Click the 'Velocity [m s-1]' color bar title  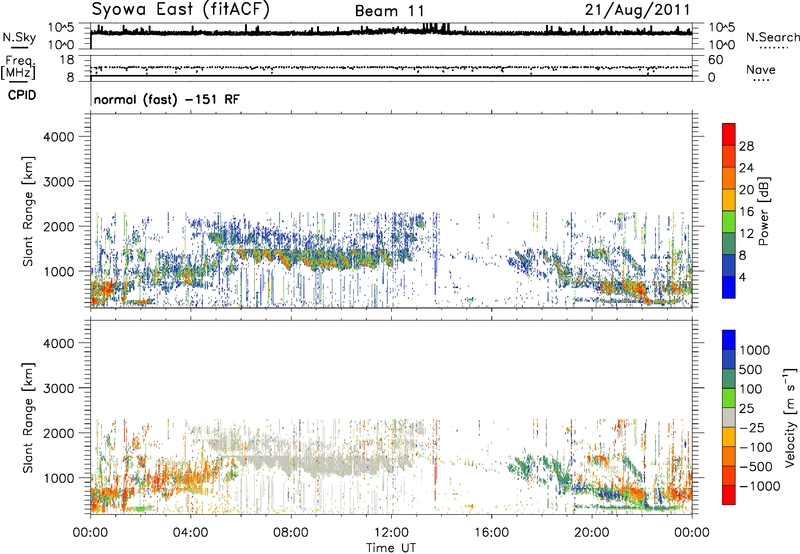coord(790,417)
